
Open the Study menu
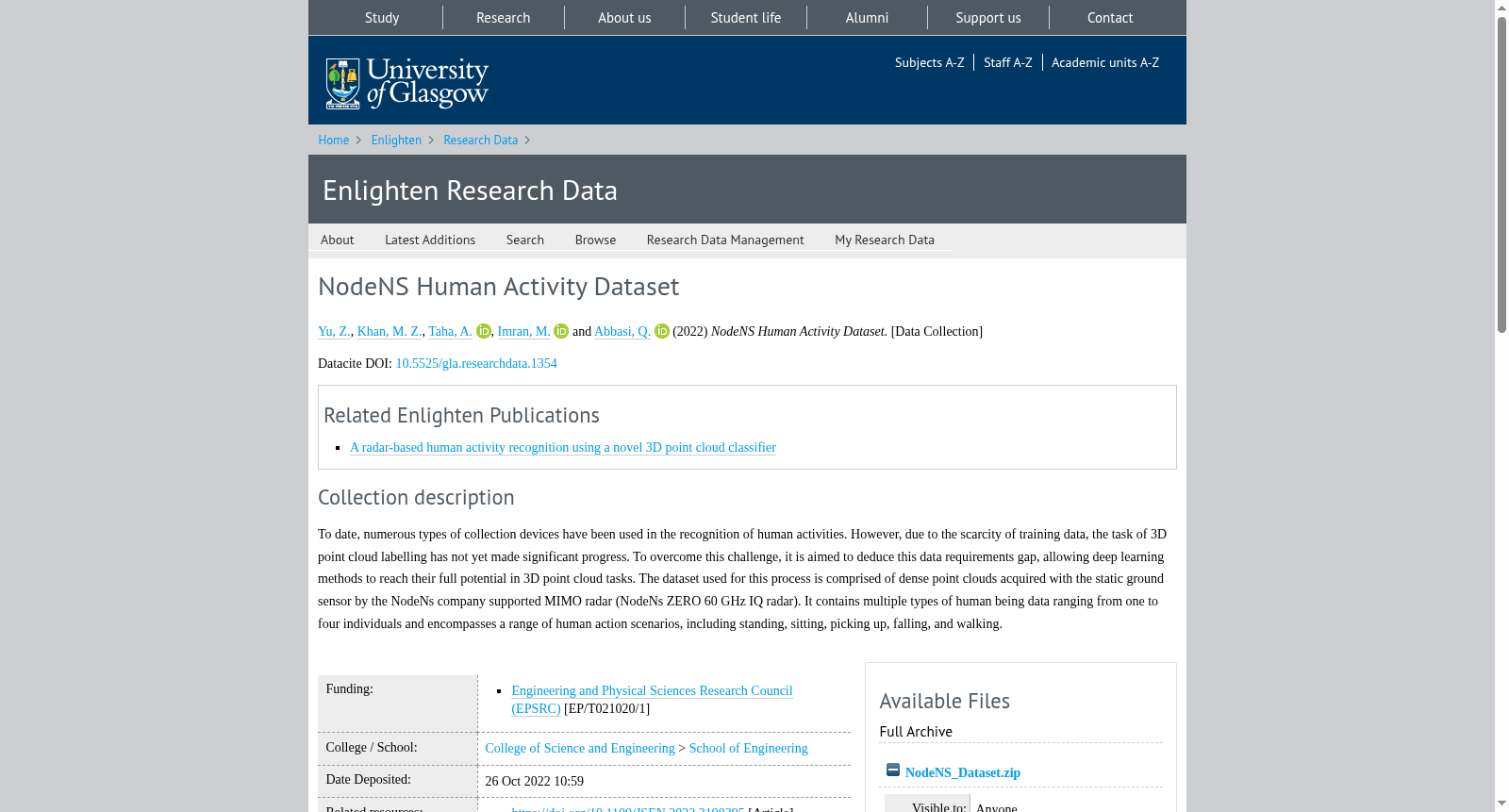382,18
